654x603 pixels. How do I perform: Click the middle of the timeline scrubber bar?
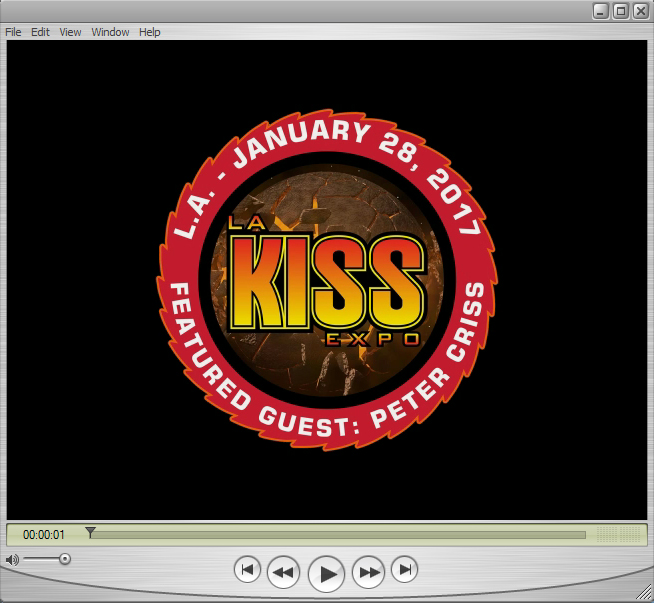[x=336, y=535]
